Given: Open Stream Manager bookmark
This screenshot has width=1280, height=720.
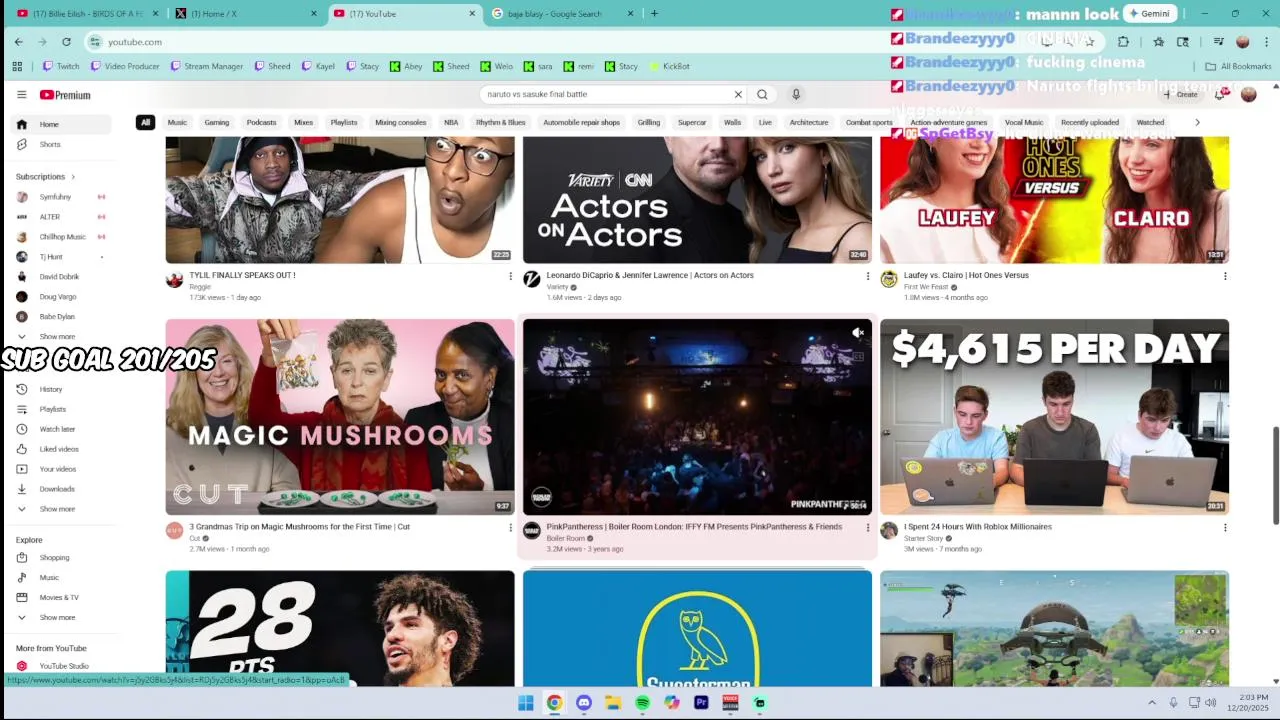Looking at the screenshot, I should (x=207, y=66).
